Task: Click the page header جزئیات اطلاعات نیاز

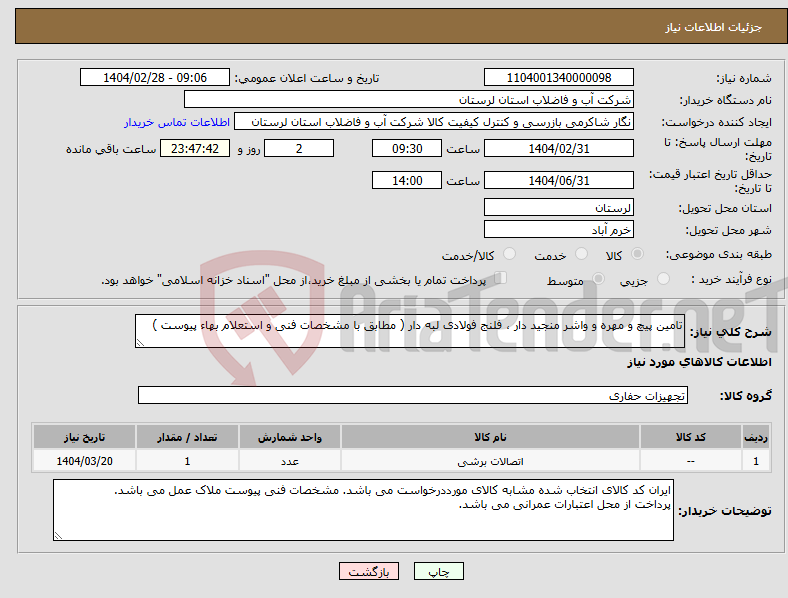Action: 714,27
